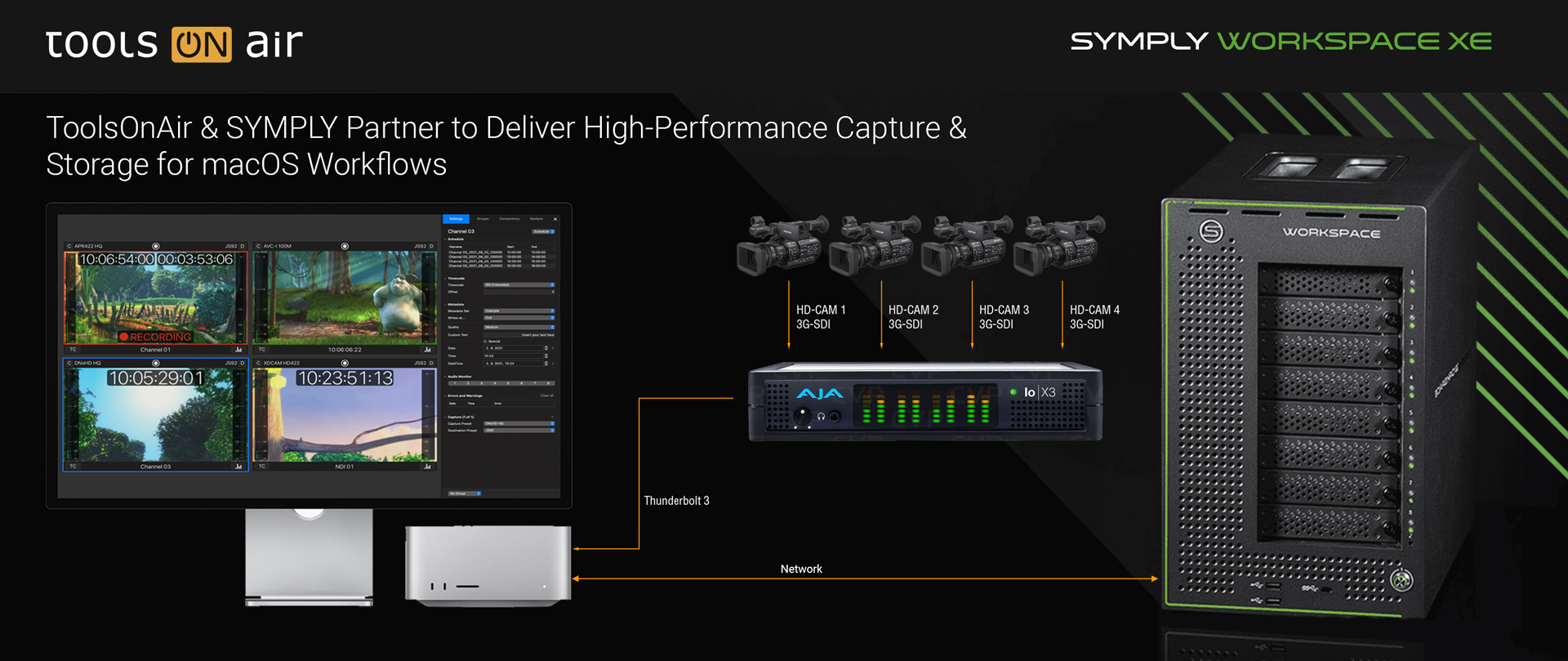The image size is (1568, 661).
Task: Click the D icon on DNxHD HQ channel
Action: coord(243,363)
